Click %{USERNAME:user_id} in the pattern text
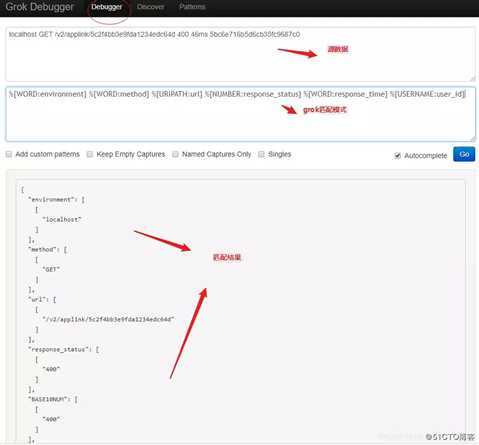Image resolution: width=479 pixels, height=445 pixels. tap(428, 94)
